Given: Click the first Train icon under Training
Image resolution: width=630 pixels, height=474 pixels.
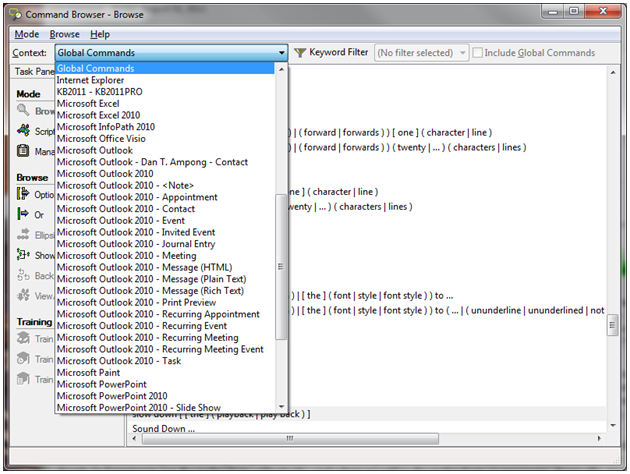Looking at the screenshot, I should click(23, 338).
